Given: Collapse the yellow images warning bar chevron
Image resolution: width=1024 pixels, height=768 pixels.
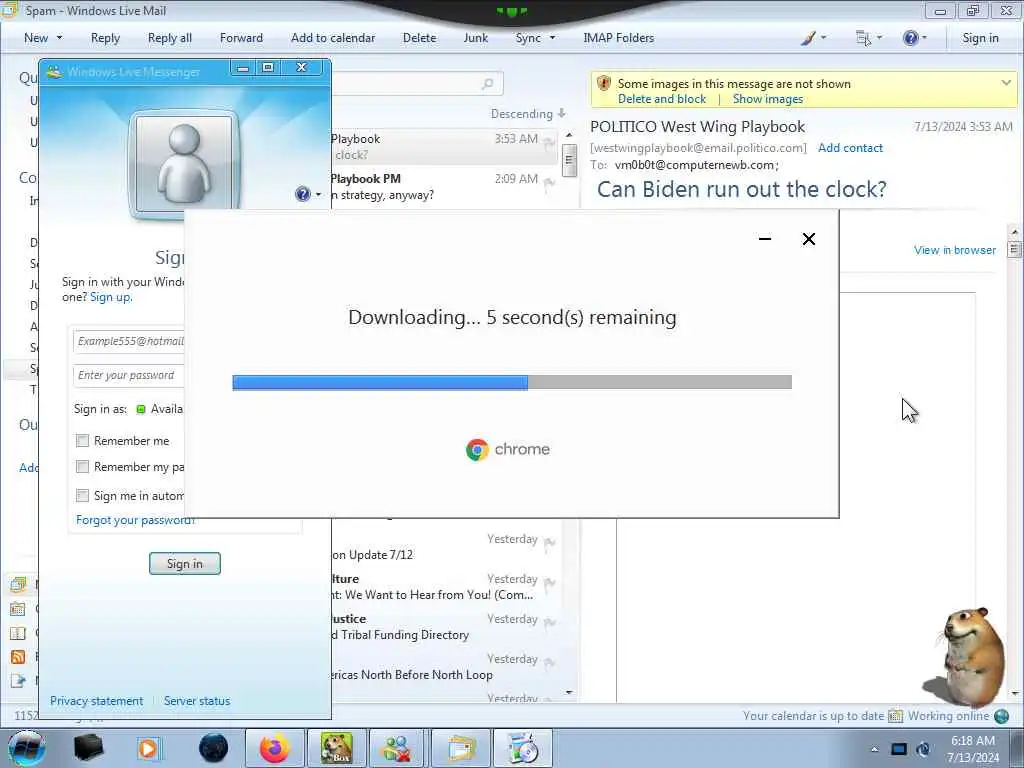Looking at the screenshot, I should click(x=1006, y=83).
